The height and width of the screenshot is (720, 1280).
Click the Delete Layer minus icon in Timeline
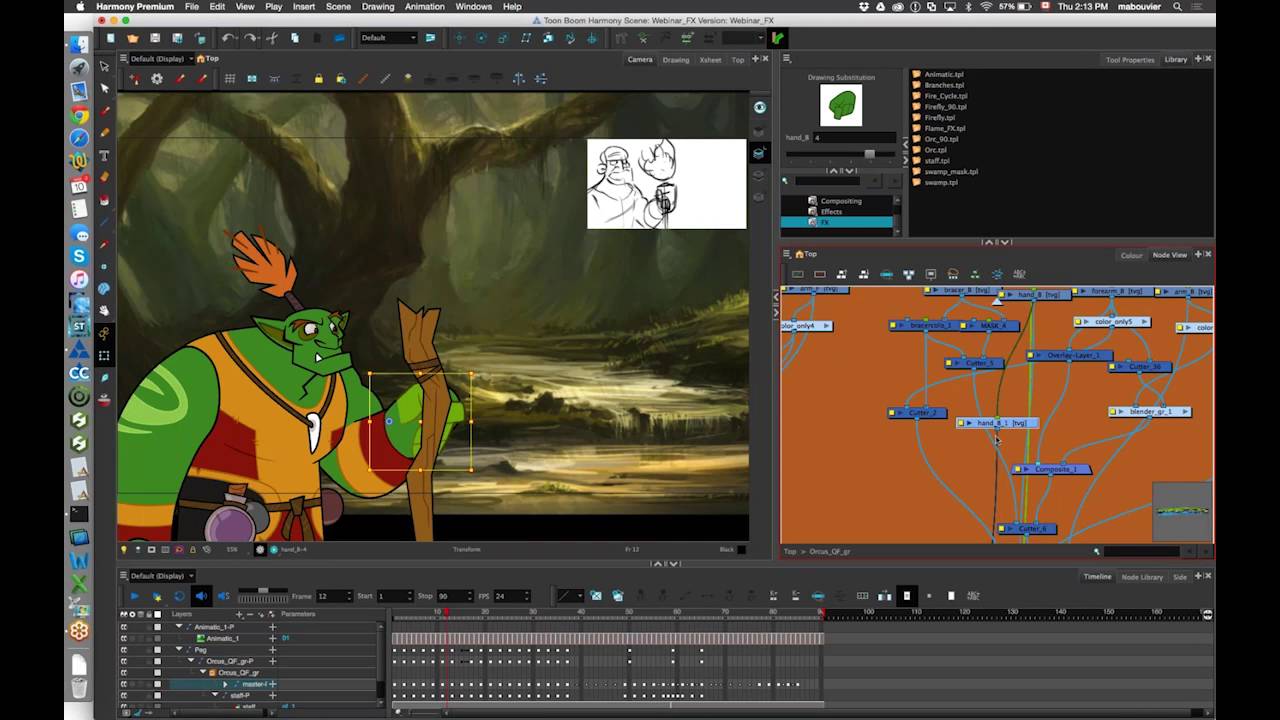[x=250, y=614]
